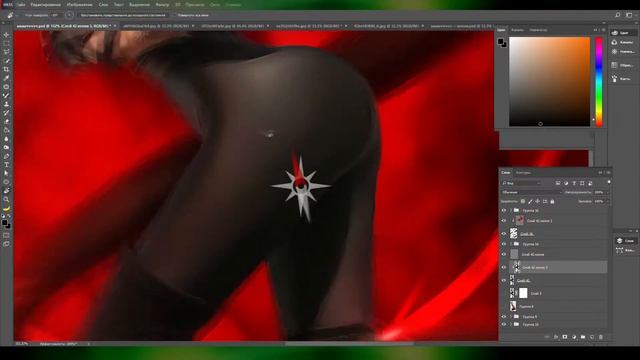Select the Eyedropper tool
Screen dimensions: 640x360
[x=6, y=78]
